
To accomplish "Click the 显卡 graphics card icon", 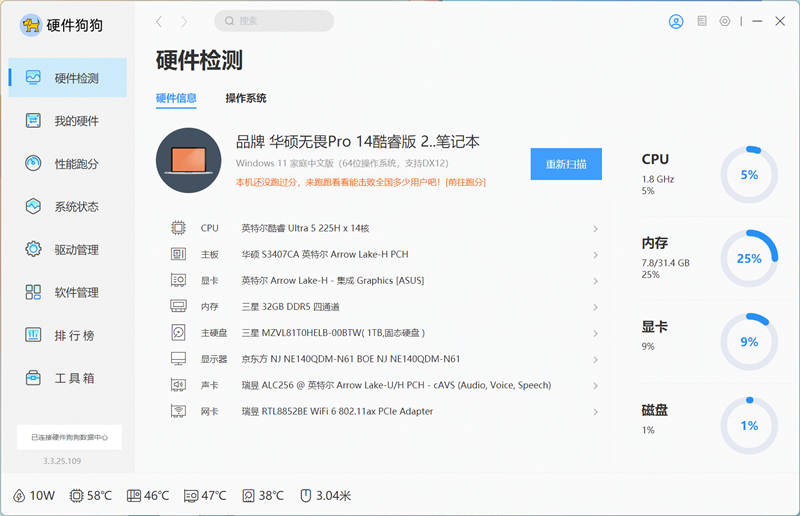I will click(178, 280).
